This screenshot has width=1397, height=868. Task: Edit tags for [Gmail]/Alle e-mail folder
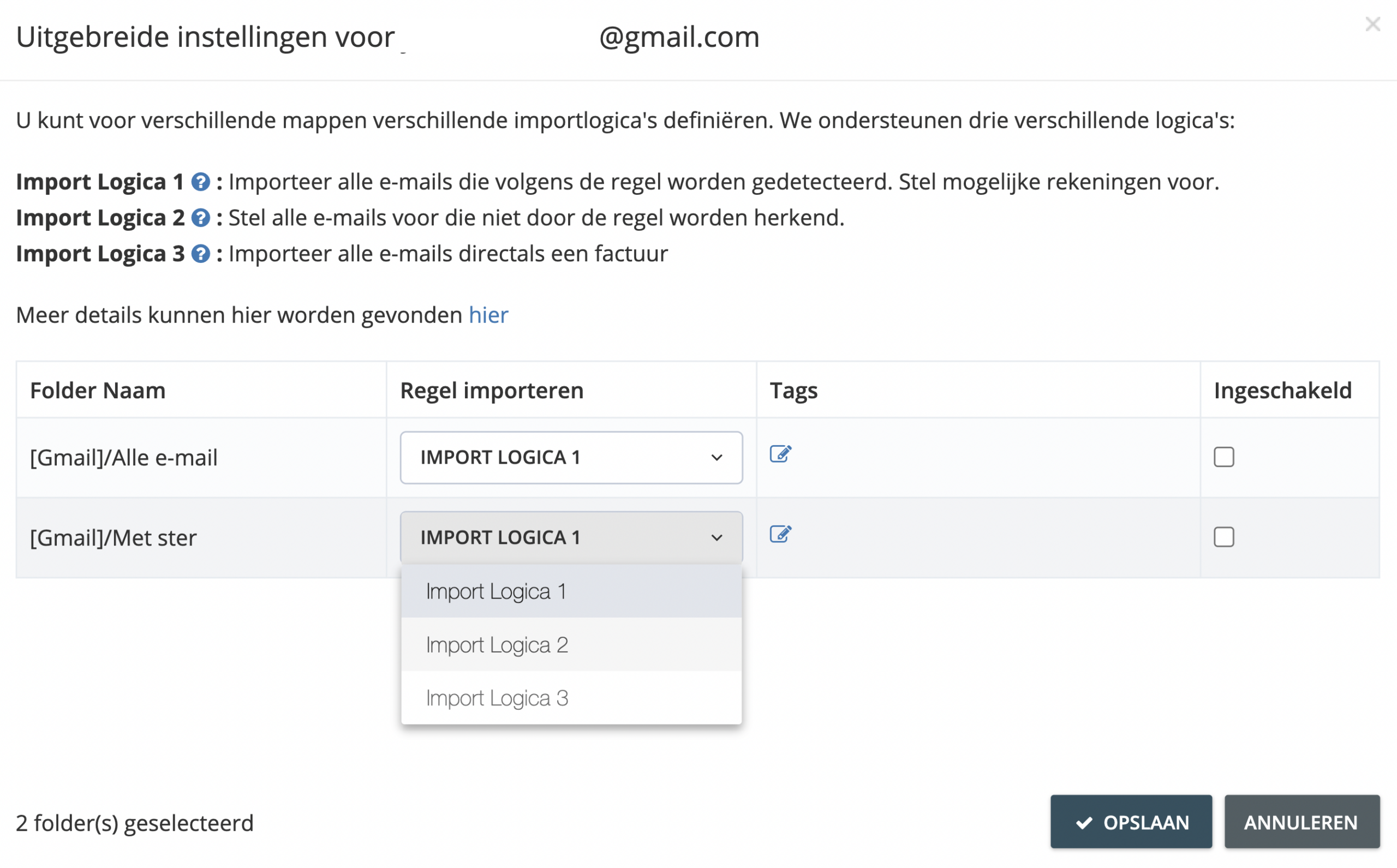pyautogui.click(x=780, y=454)
